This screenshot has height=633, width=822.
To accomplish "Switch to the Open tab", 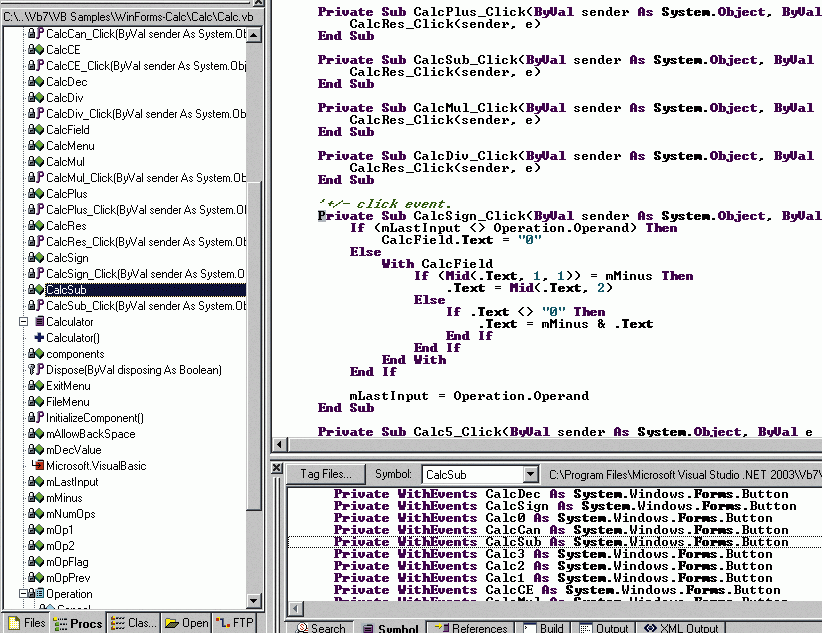I will coord(187,623).
